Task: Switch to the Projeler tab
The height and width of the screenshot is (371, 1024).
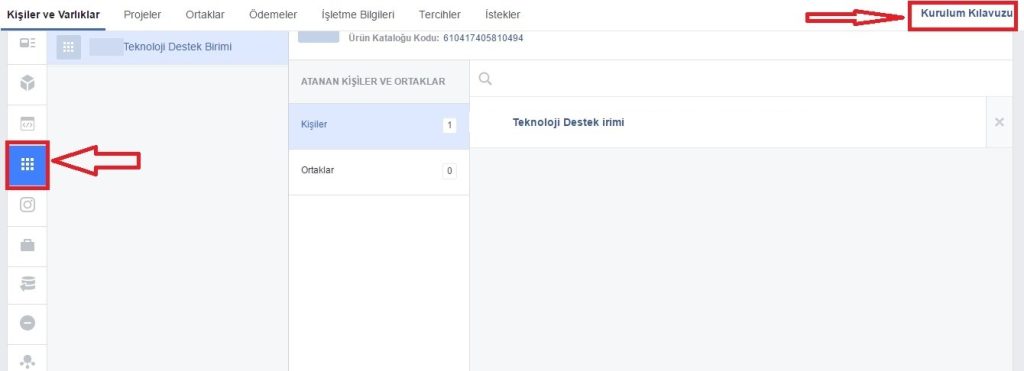Action: pyautogui.click(x=142, y=14)
